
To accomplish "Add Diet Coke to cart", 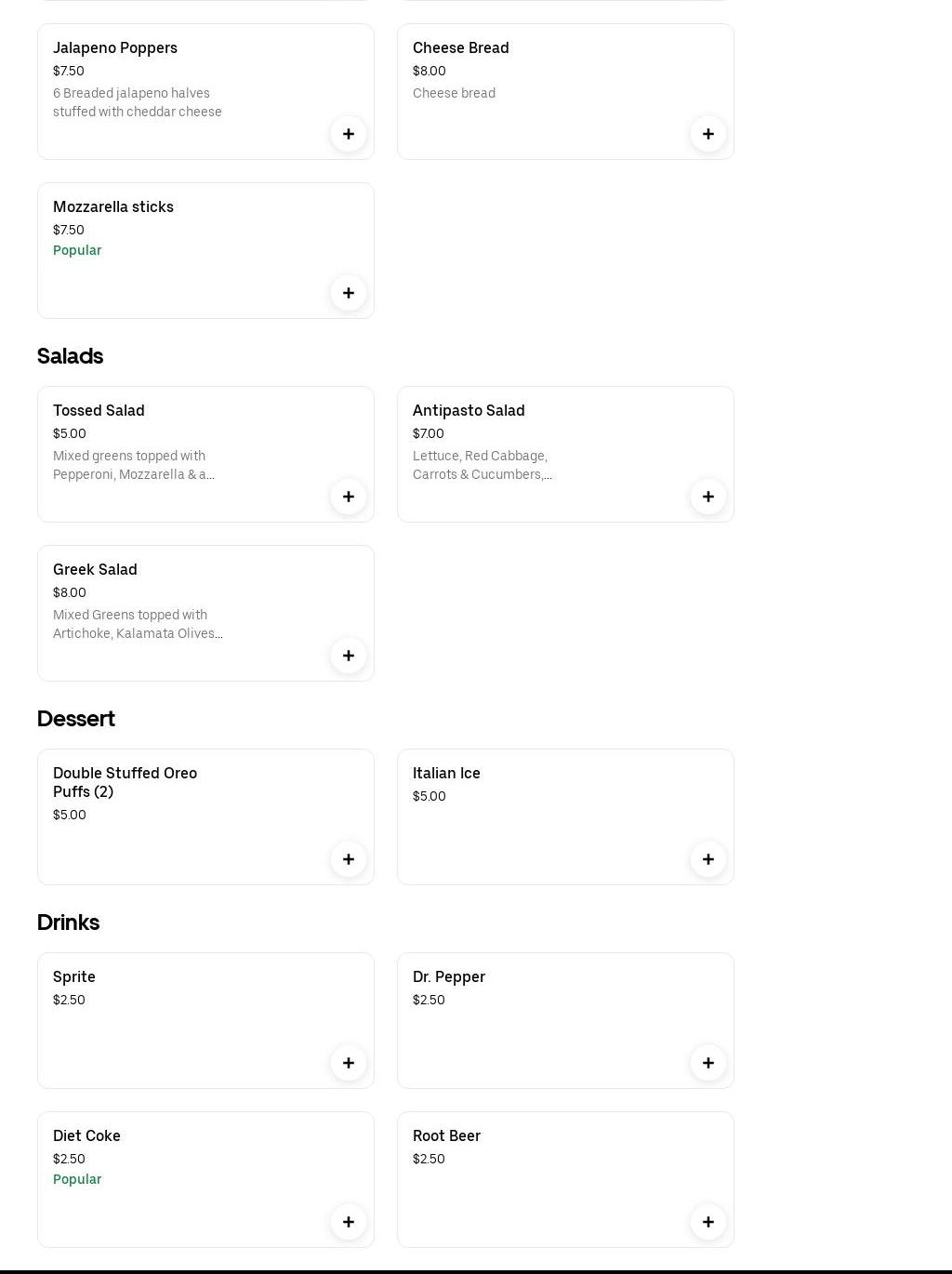I will tap(349, 1222).
